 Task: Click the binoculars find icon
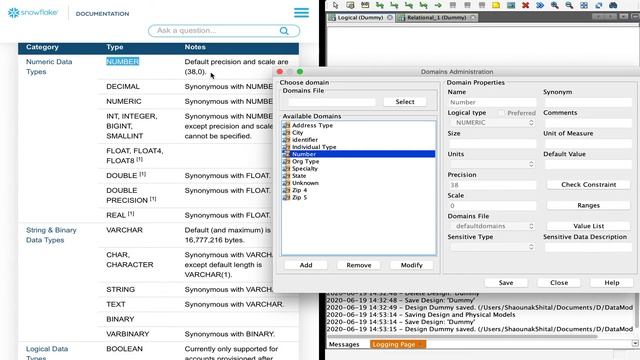click(x=613, y=5)
